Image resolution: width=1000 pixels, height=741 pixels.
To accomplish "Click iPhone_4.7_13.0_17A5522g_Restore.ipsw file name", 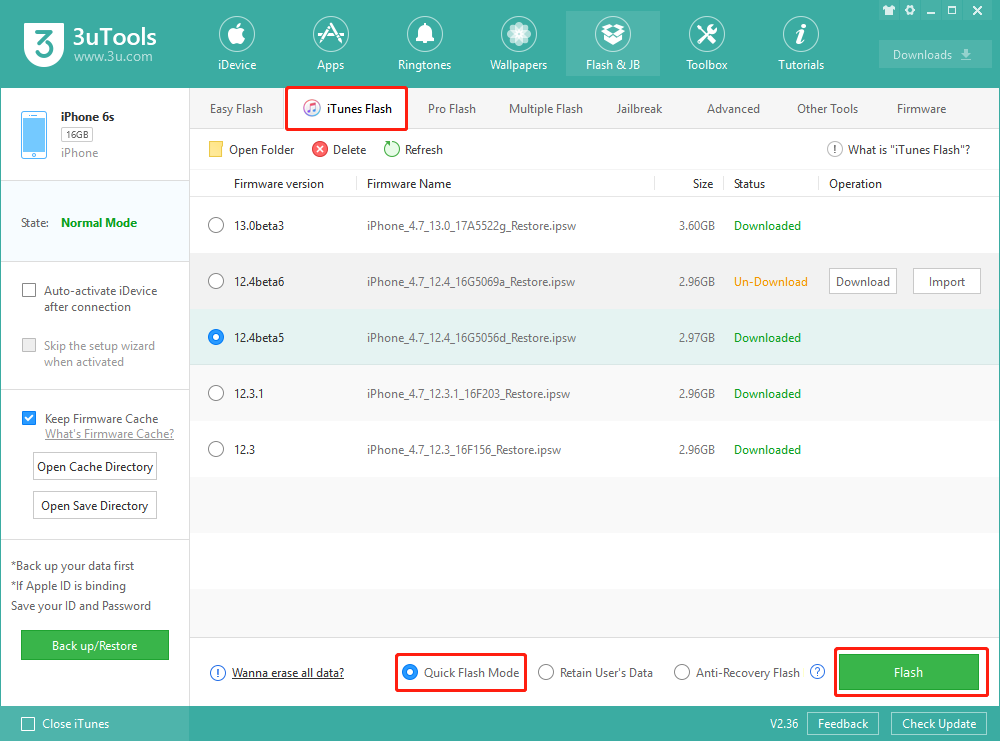I will click(471, 226).
